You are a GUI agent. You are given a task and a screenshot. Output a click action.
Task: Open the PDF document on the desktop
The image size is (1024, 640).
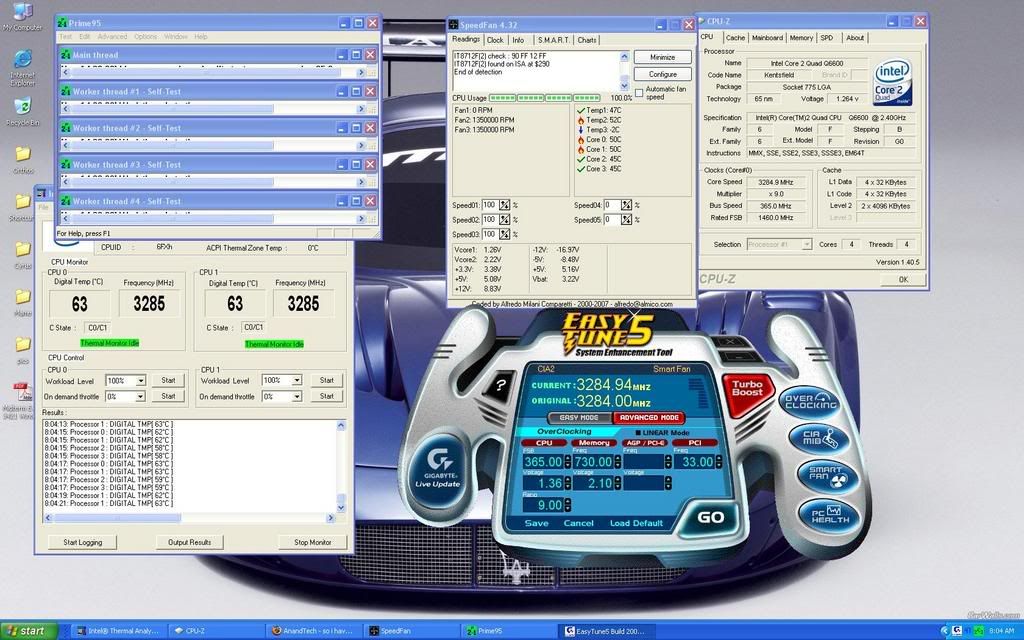click(x=20, y=400)
